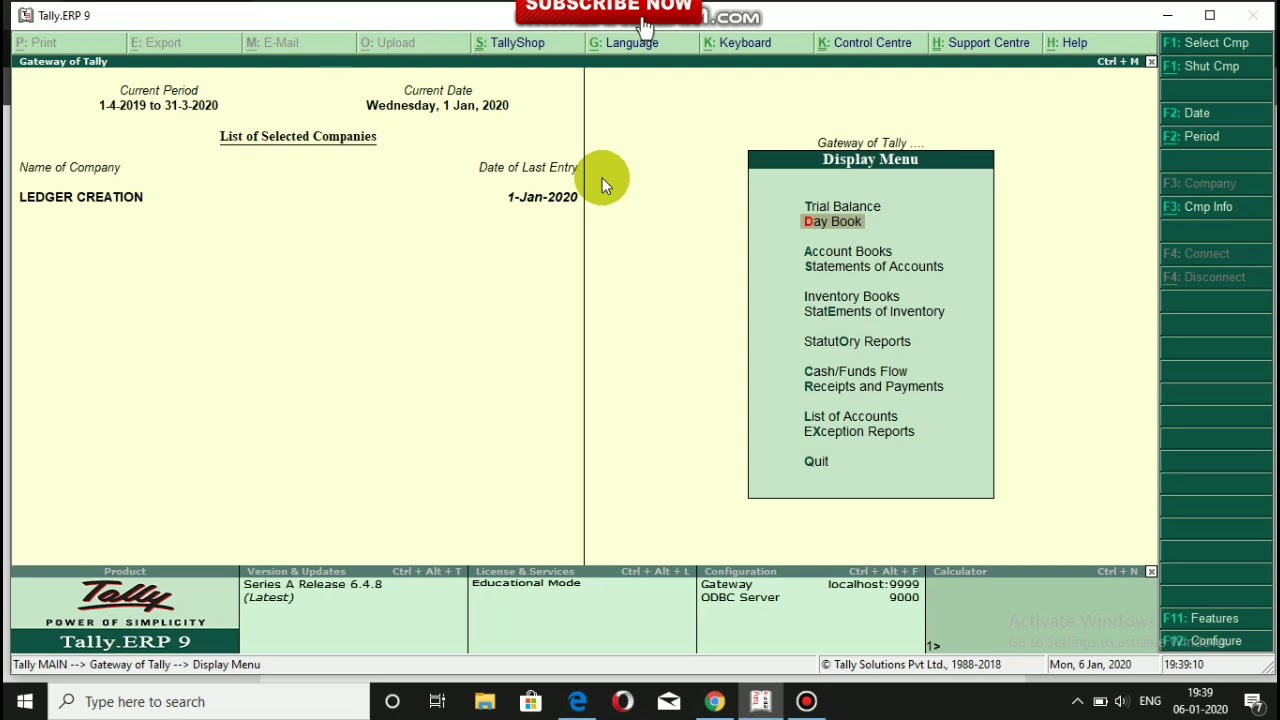Image resolution: width=1280 pixels, height=720 pixels.
Task: Click F11 Features button
Action: pos(1216,618)
